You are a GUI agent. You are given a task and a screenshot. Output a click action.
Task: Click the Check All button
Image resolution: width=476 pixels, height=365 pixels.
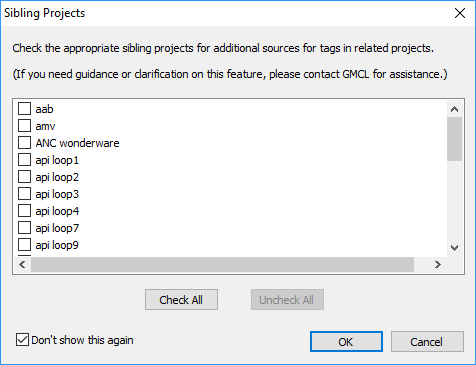click(181, 300)
